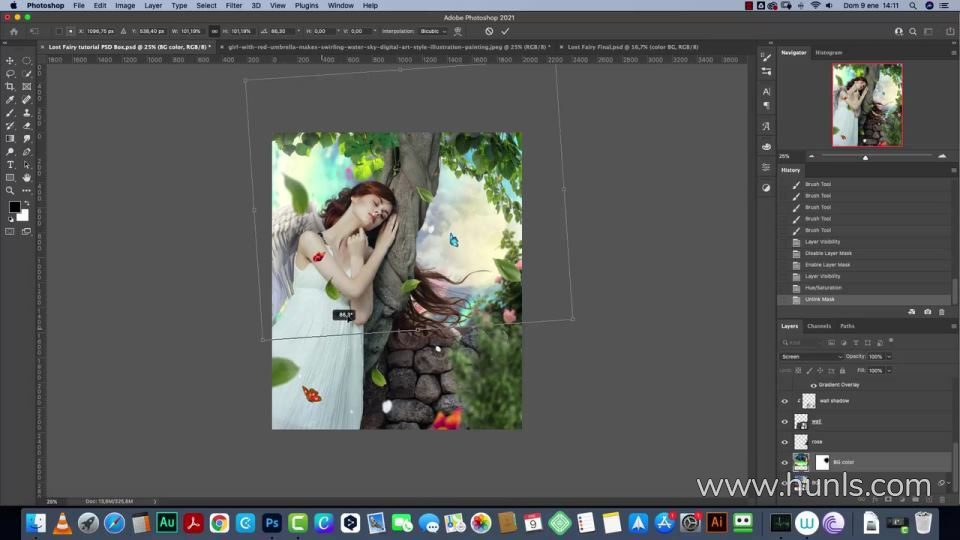Open the Screen blend mode dropdown

click(x=811, y=356)
